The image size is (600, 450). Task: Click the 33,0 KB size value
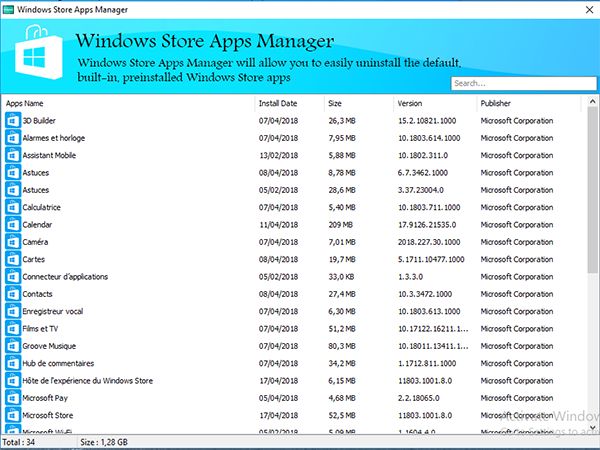coord(341,277)
